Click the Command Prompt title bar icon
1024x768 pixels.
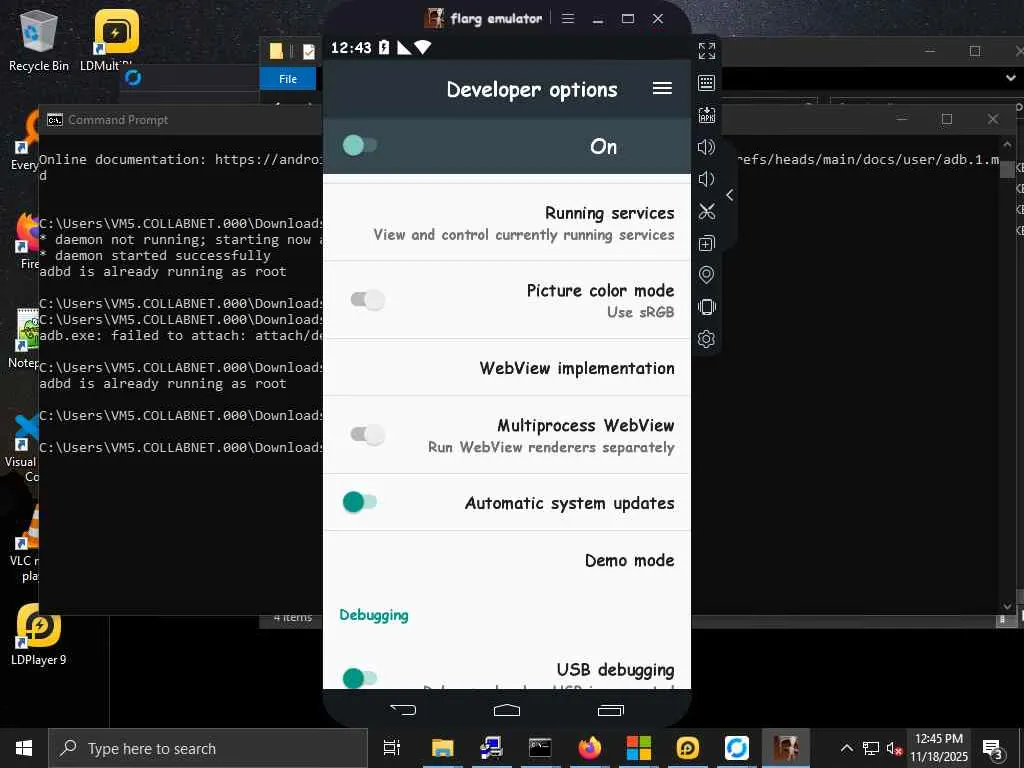[55, 120]
